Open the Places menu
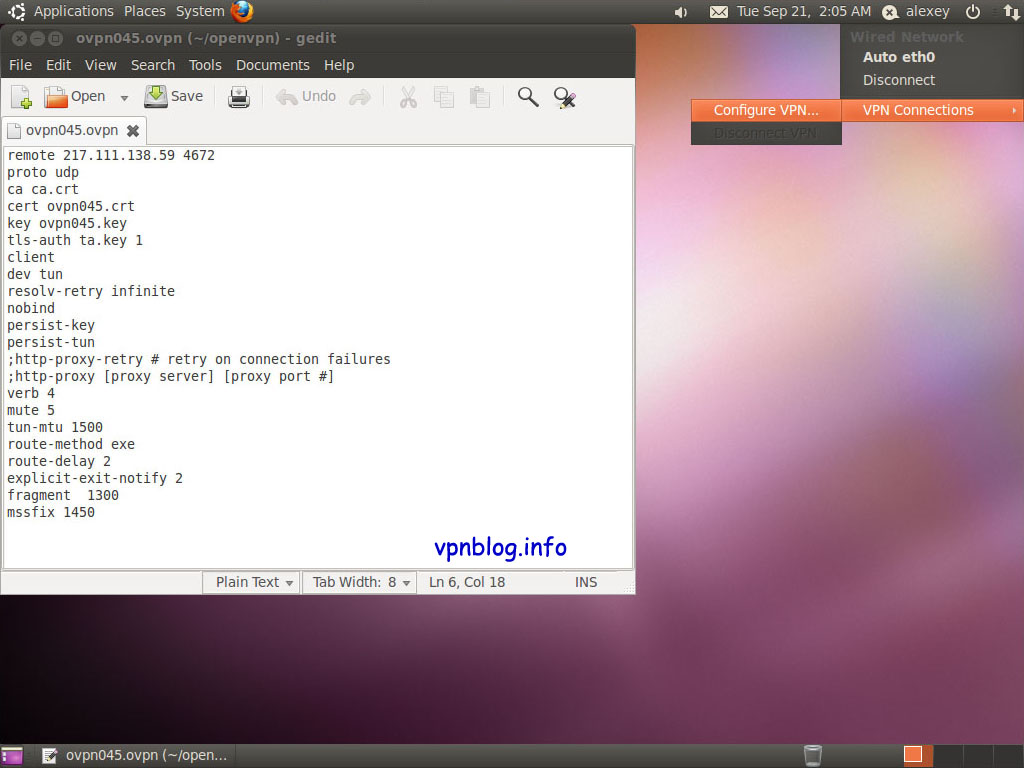Screen dimensions: 1024x768 click(x=144, y=11)
